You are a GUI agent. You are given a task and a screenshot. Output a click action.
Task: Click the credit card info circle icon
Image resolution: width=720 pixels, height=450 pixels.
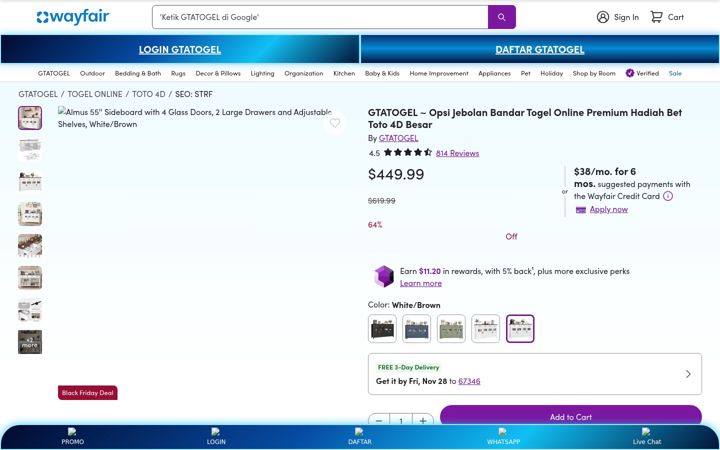pos(668,196)
